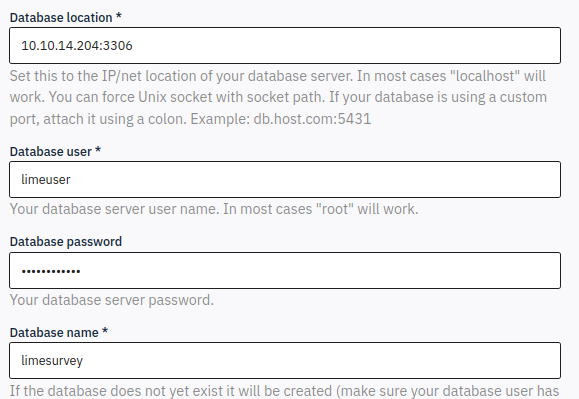Click the hint 'If the database does not yet exist'
Image resolution: width=579 pixels, height=399 pixels.
pos(284,391)
